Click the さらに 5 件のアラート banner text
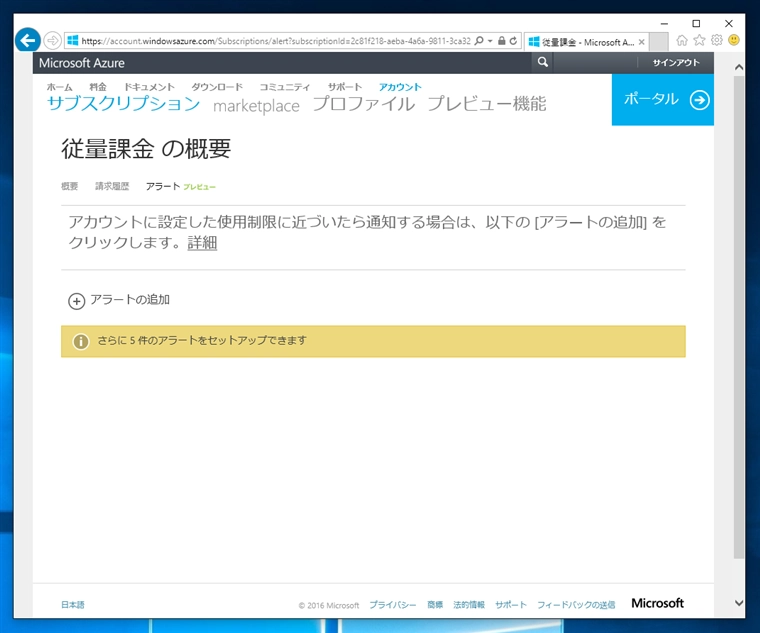The image size is (760, 633). pos(202,340)
